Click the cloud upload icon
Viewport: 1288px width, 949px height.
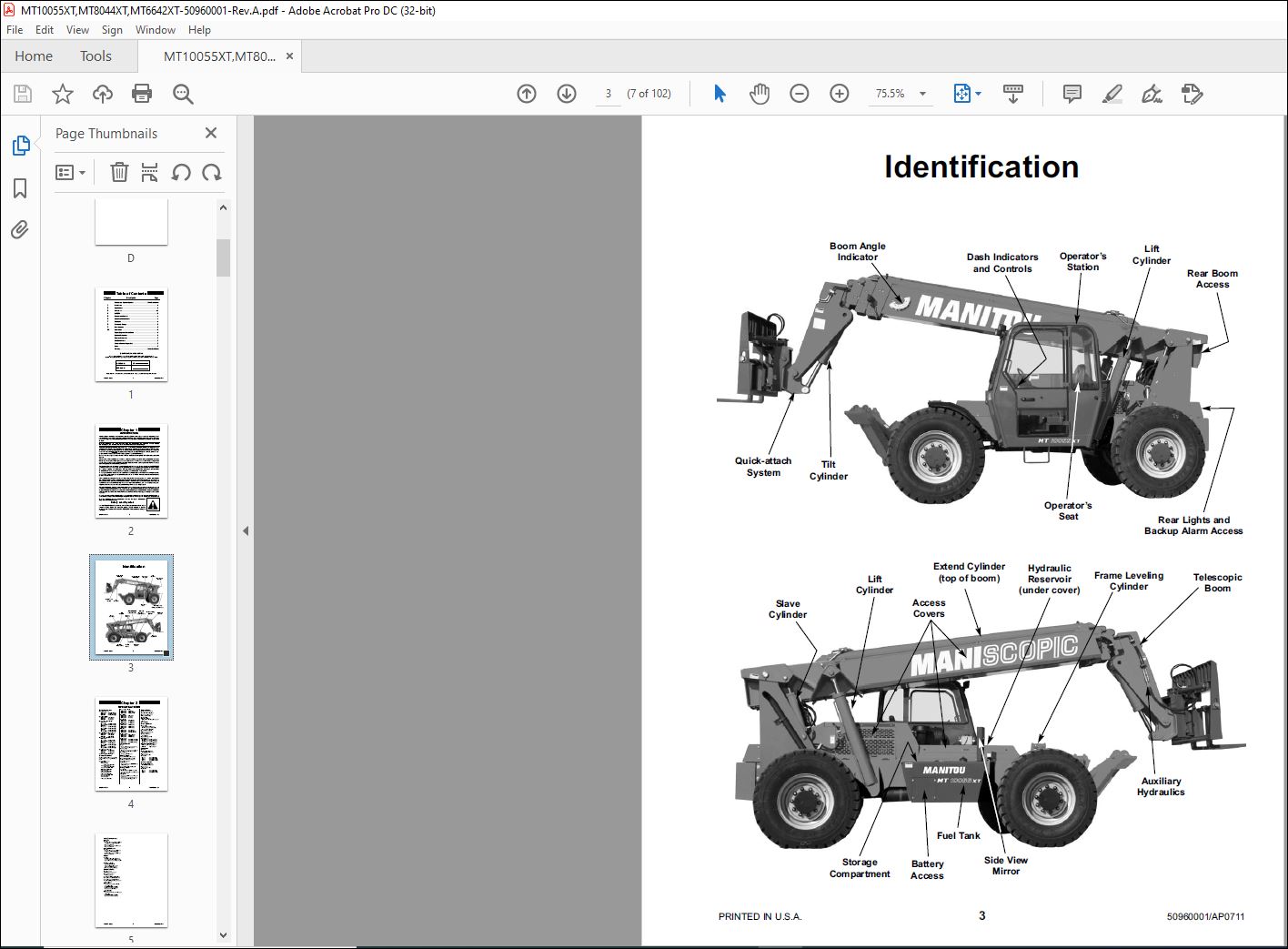[103, 94]
